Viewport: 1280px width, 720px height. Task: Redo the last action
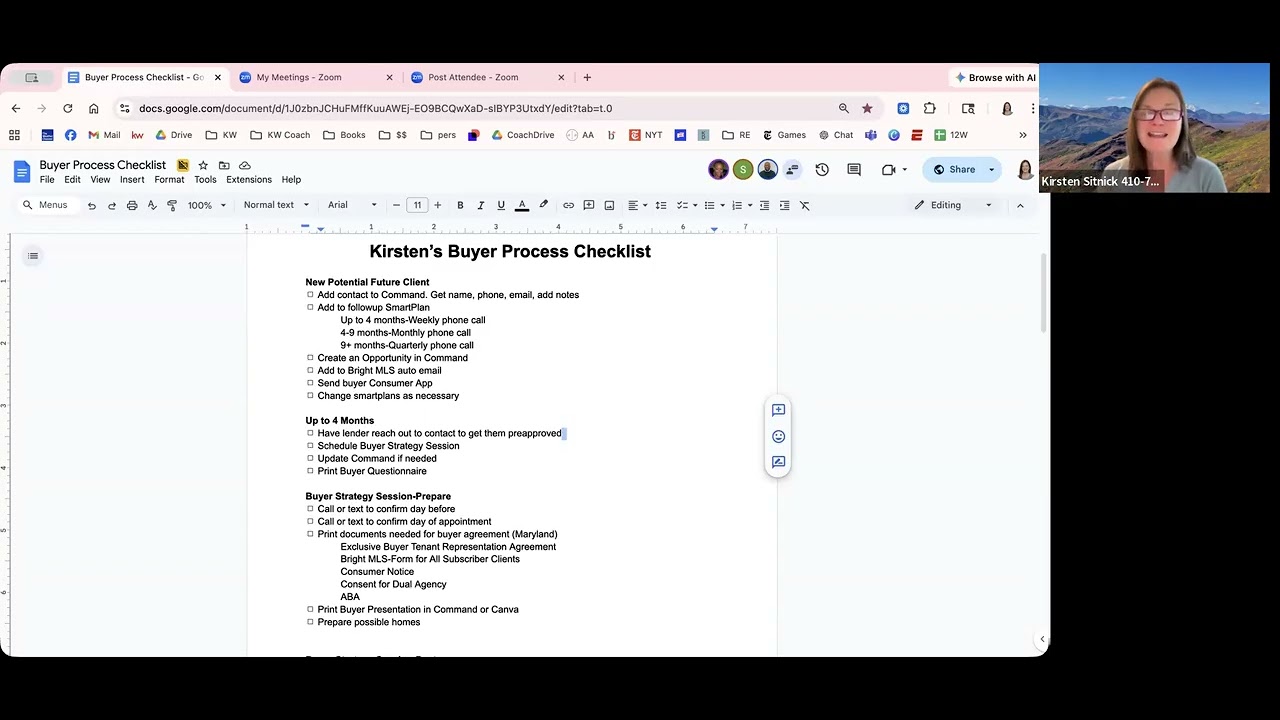click(111, 205)
